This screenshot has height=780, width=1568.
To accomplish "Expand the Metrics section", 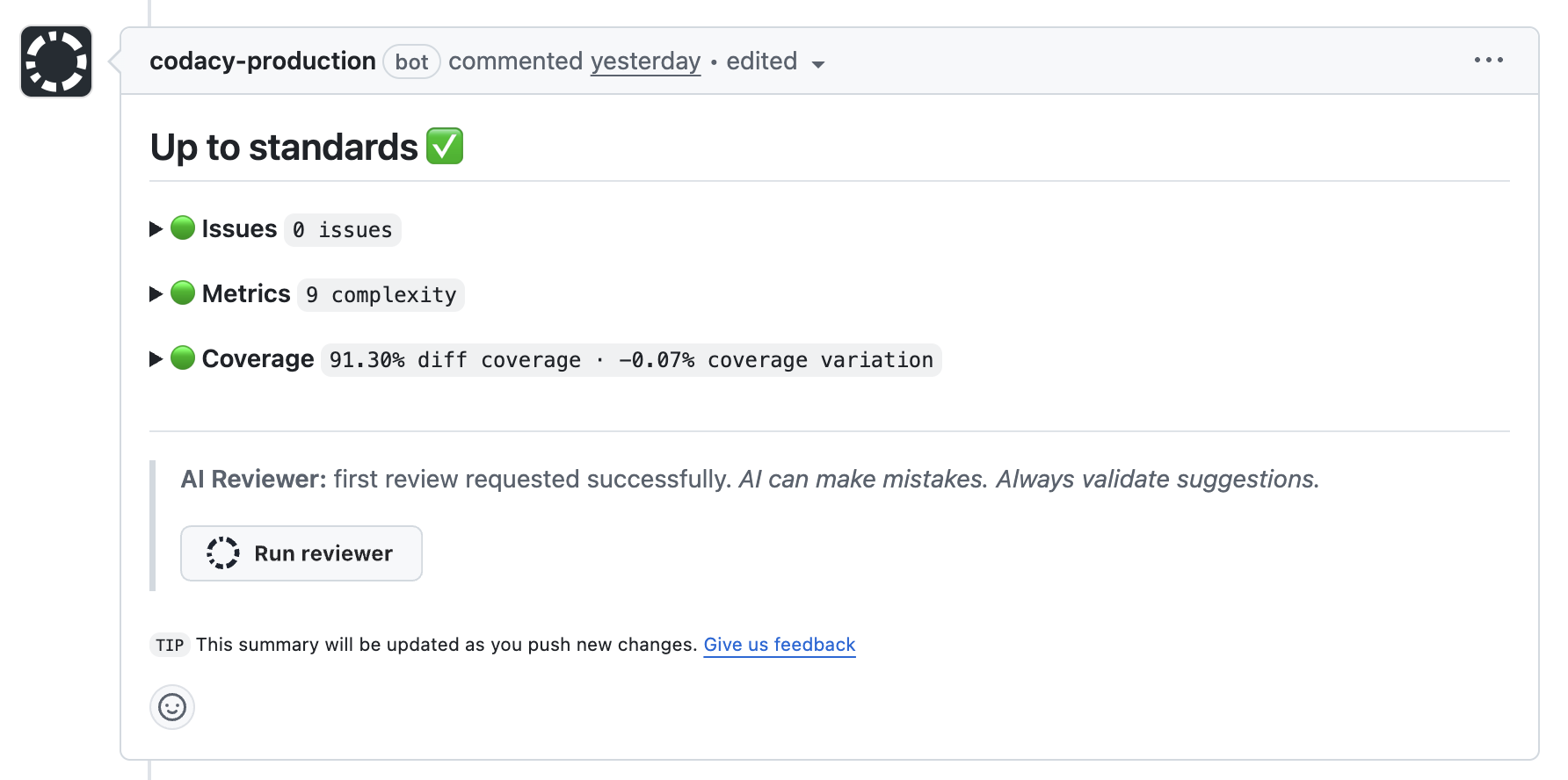I will tap(154, 292).
